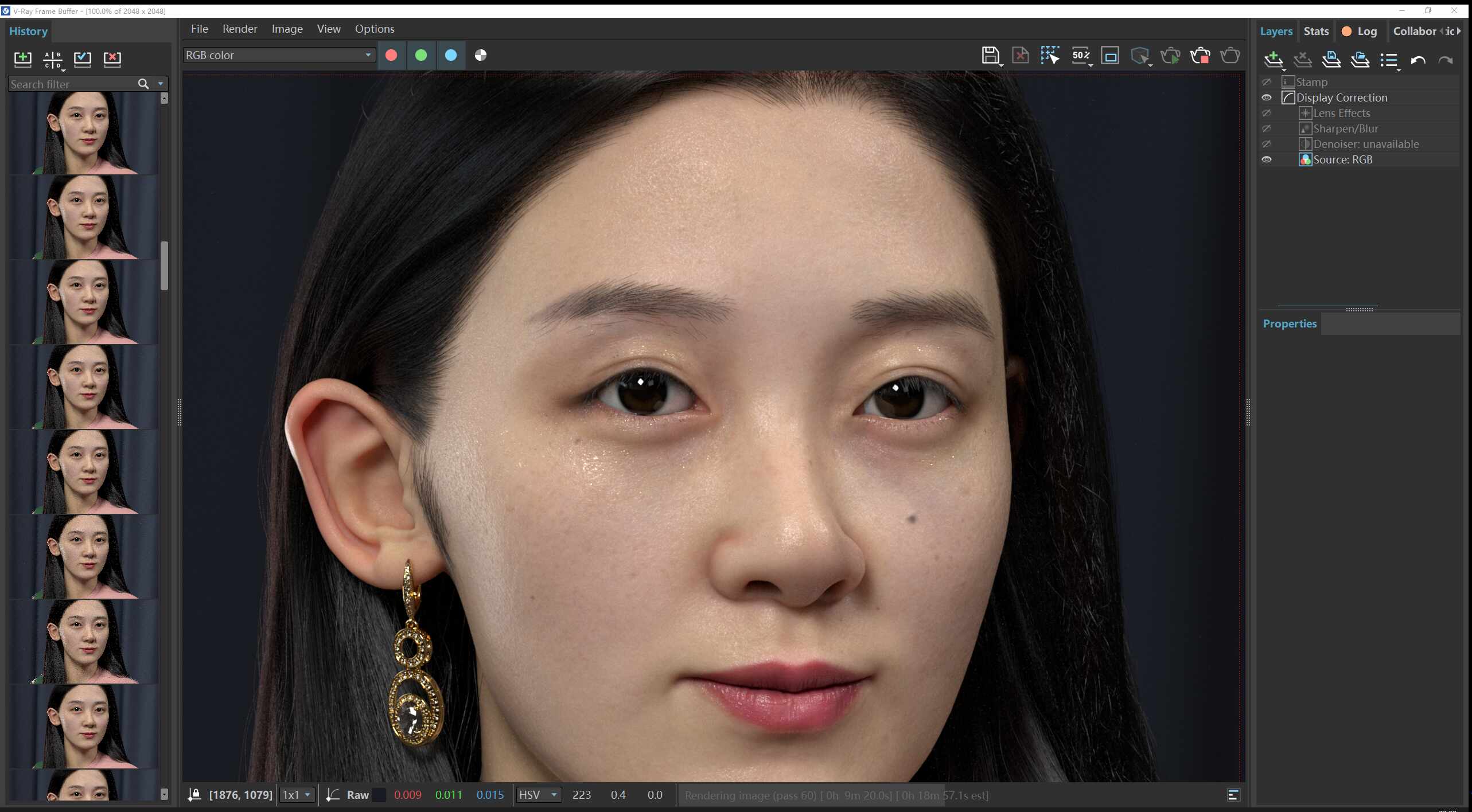
Task: Toggle Display Correction layer visibility
Action: tap(1267, 97)
